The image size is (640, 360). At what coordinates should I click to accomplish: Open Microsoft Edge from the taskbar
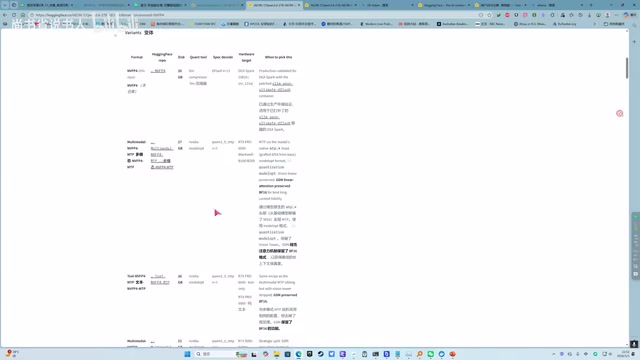pyautogui.click(x=298, y=354)
